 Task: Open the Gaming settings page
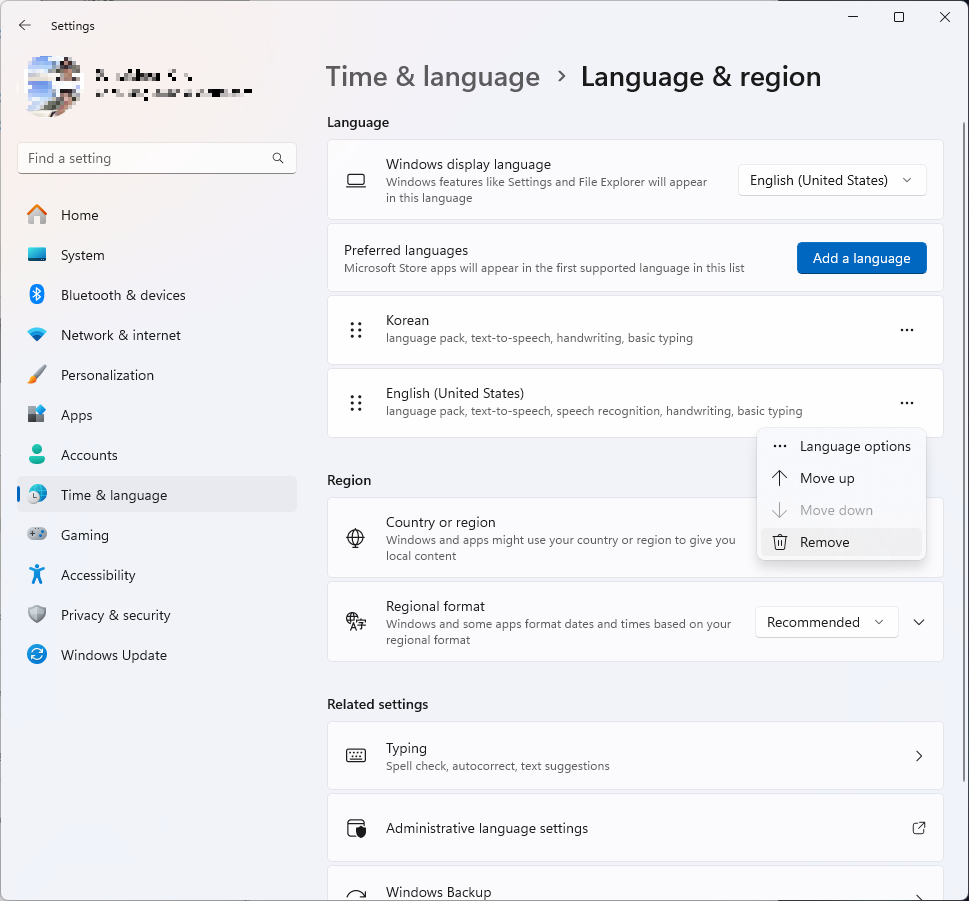(x=157, y=535)
